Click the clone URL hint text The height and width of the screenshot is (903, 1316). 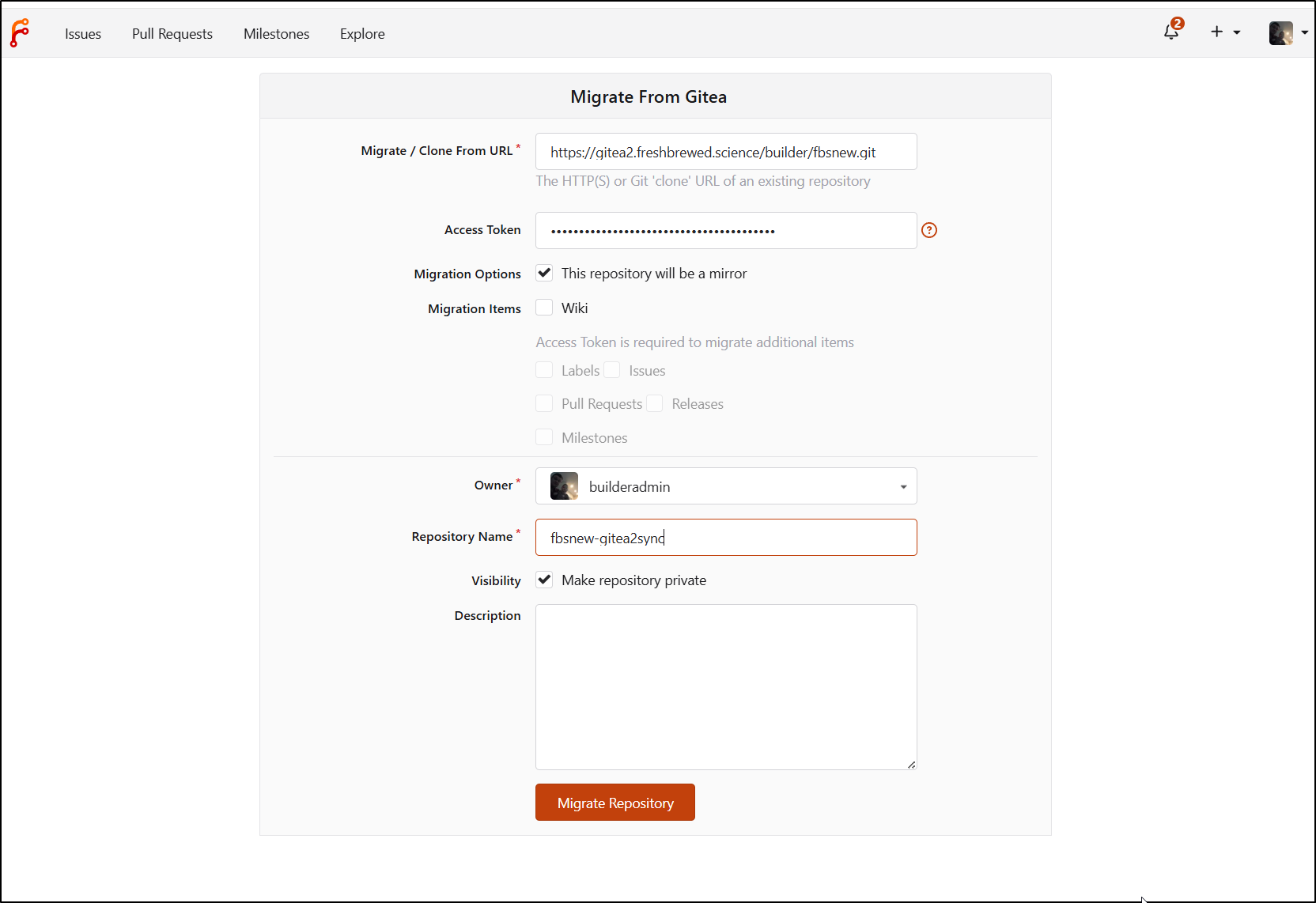703,181
